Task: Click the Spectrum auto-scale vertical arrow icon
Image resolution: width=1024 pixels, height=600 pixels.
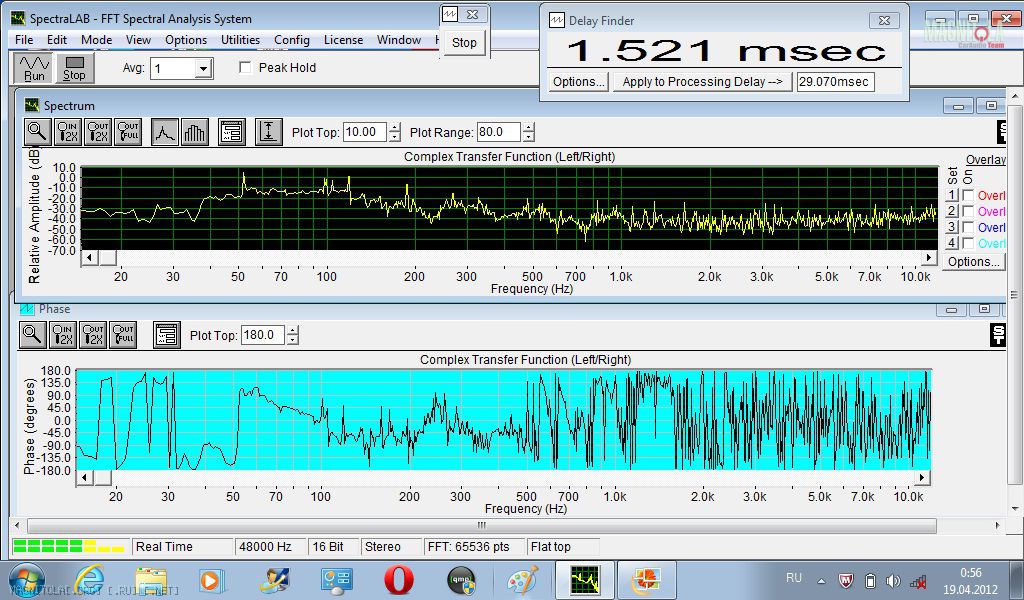Action: pos(268,132)
